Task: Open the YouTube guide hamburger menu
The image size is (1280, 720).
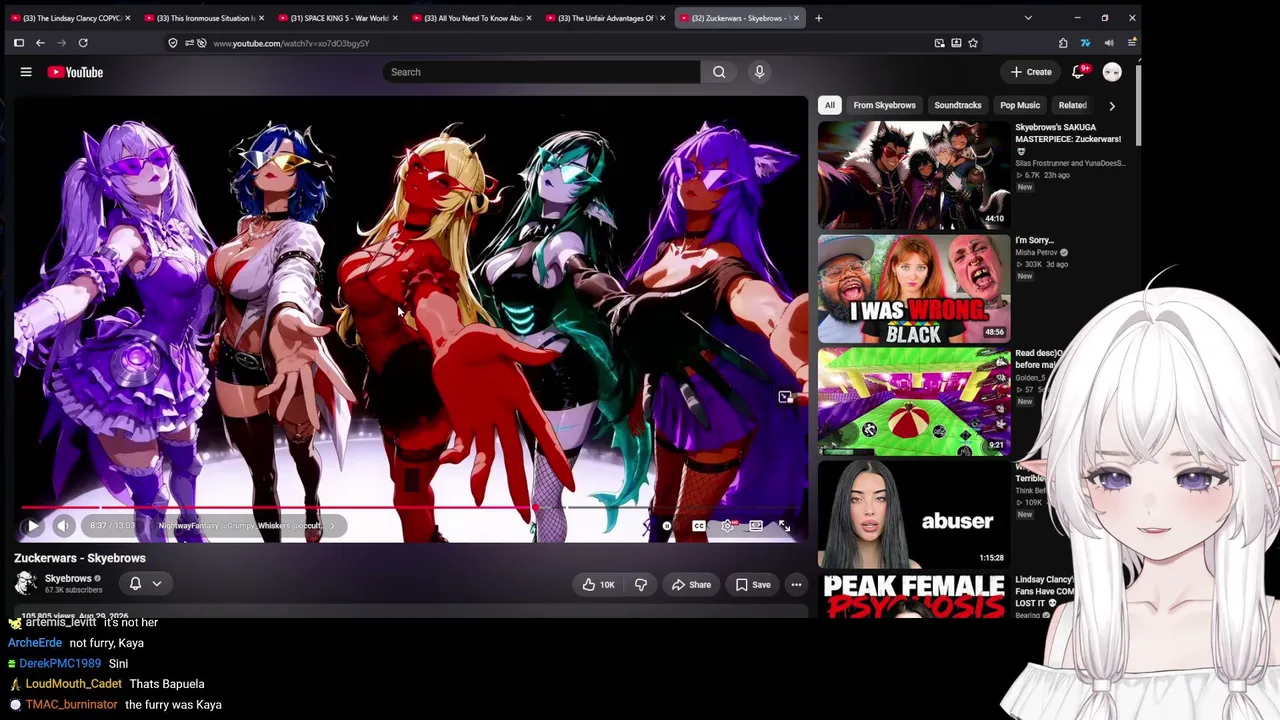Action: 26,72
